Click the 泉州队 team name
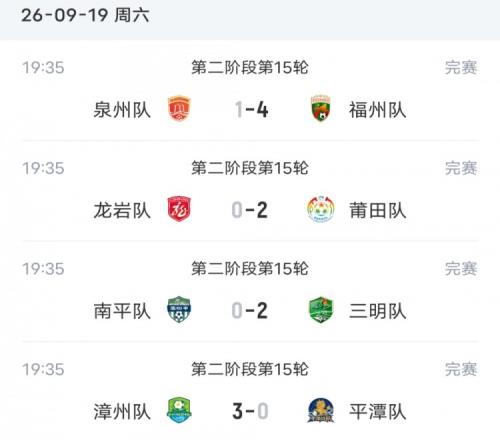 (122, 110)
